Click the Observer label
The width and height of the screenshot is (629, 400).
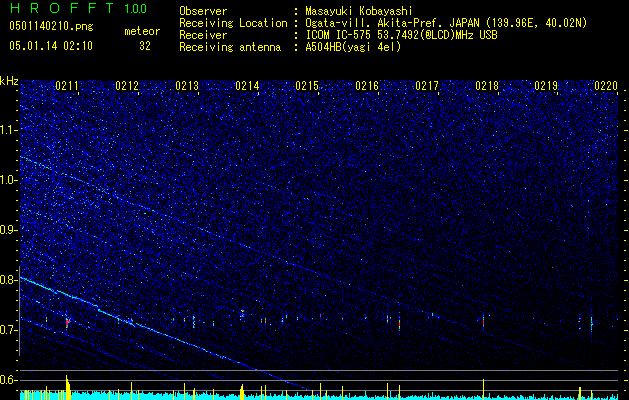click(x=203, y=11)
